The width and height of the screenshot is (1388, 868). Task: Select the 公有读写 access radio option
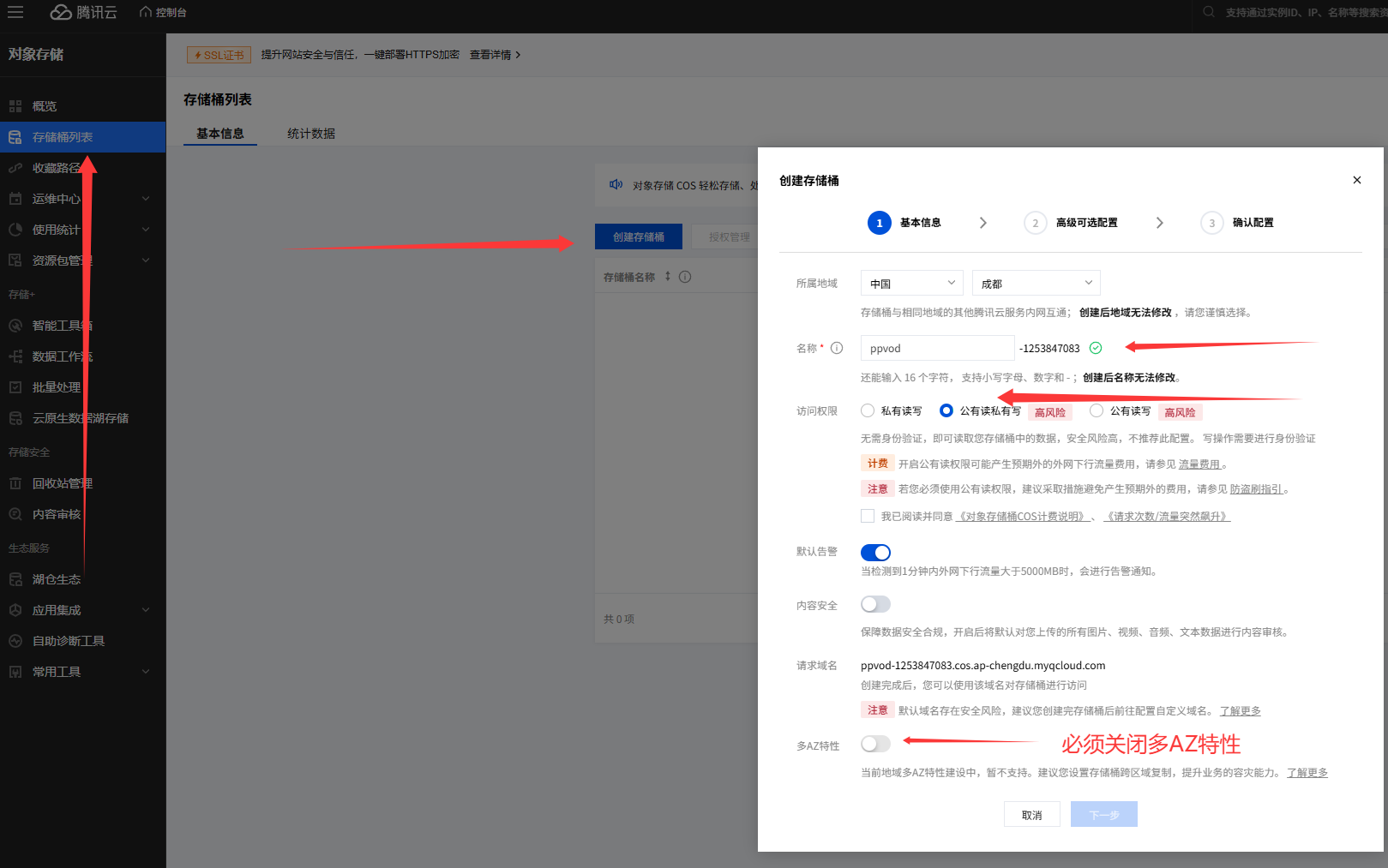click(x=1097, y=411)
